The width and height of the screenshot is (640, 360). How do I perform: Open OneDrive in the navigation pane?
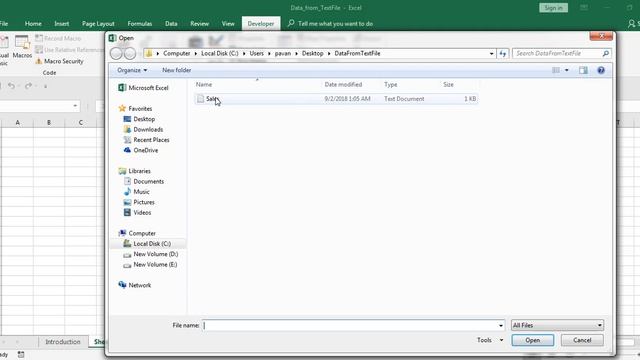tap(141, 150)
